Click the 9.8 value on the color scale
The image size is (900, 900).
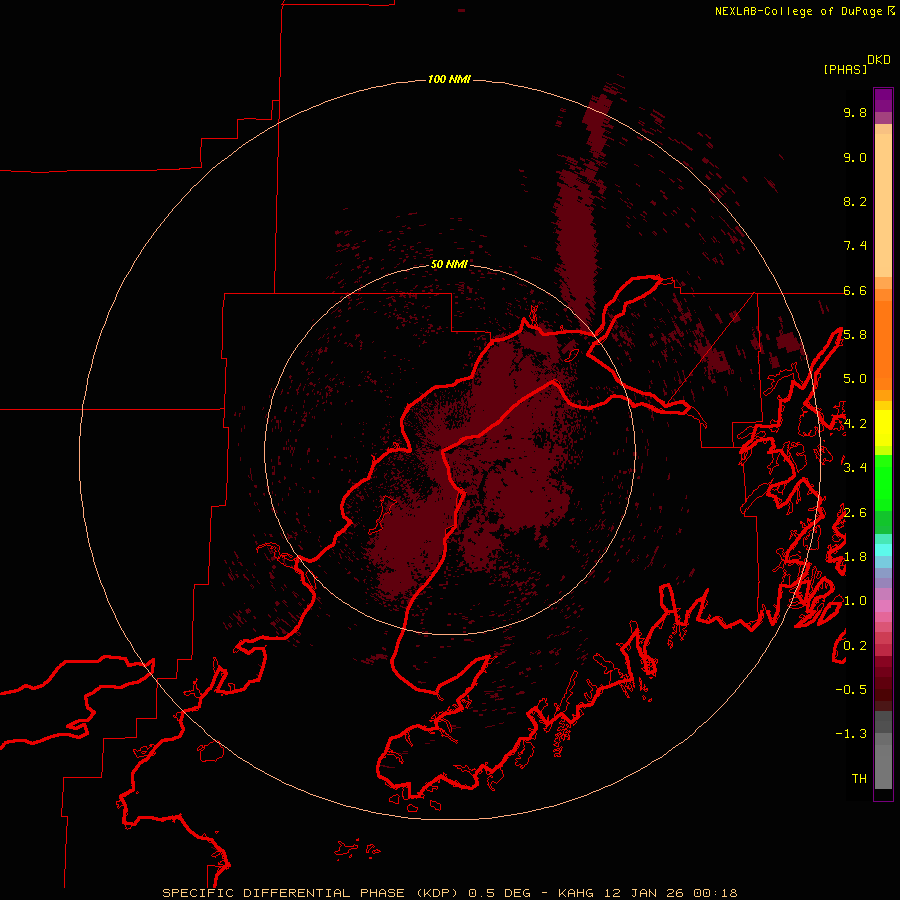[855, 112]
